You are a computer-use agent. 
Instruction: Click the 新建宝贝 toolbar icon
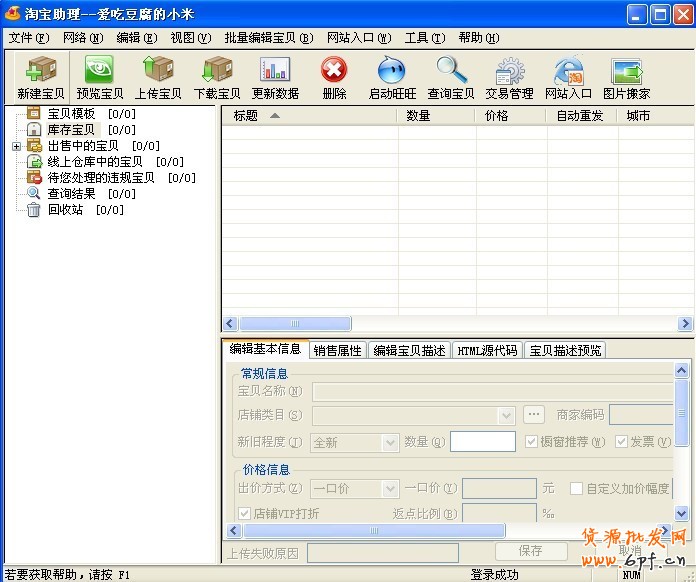(42, 71)
